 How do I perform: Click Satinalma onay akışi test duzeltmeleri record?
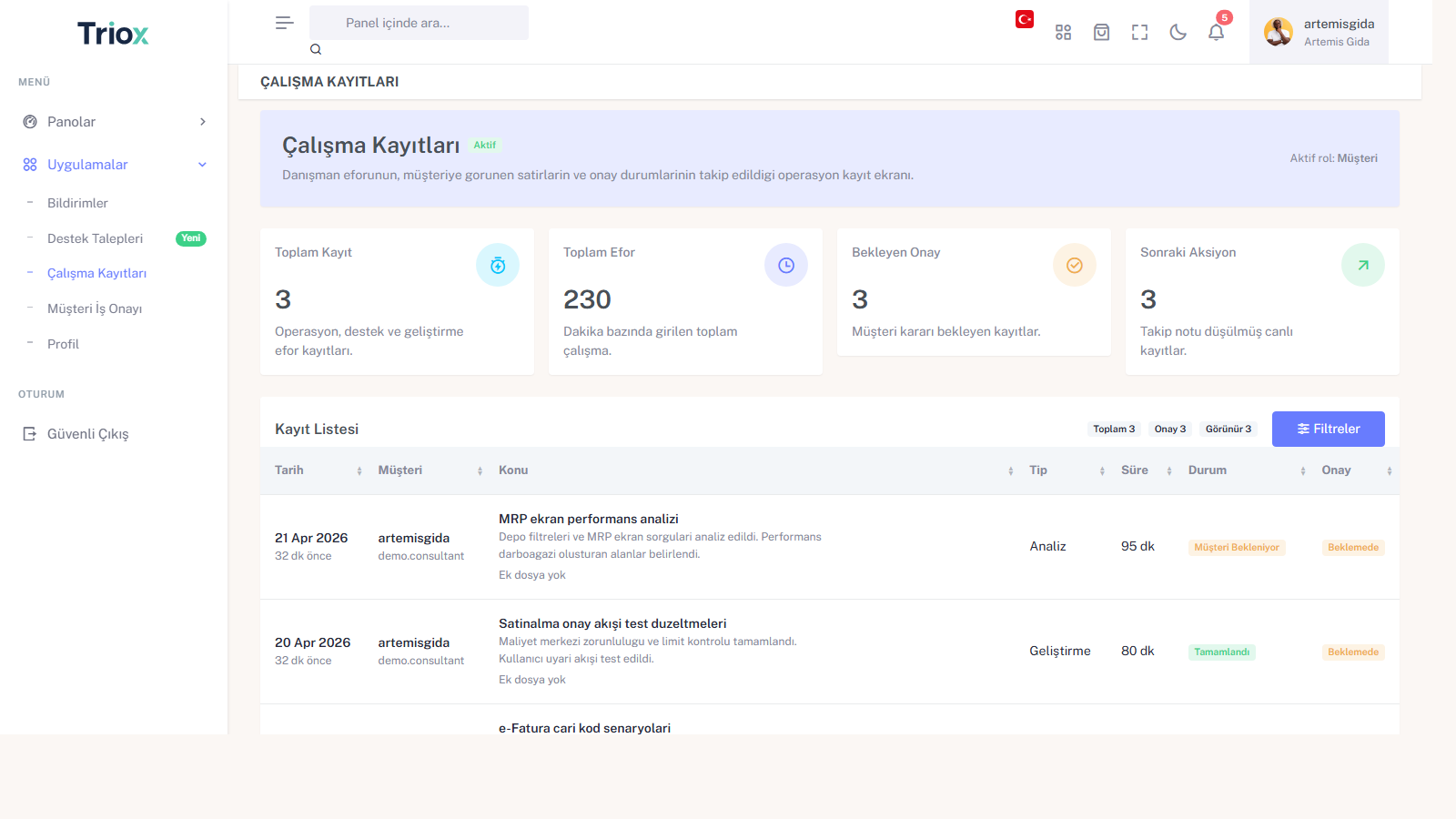612,623
